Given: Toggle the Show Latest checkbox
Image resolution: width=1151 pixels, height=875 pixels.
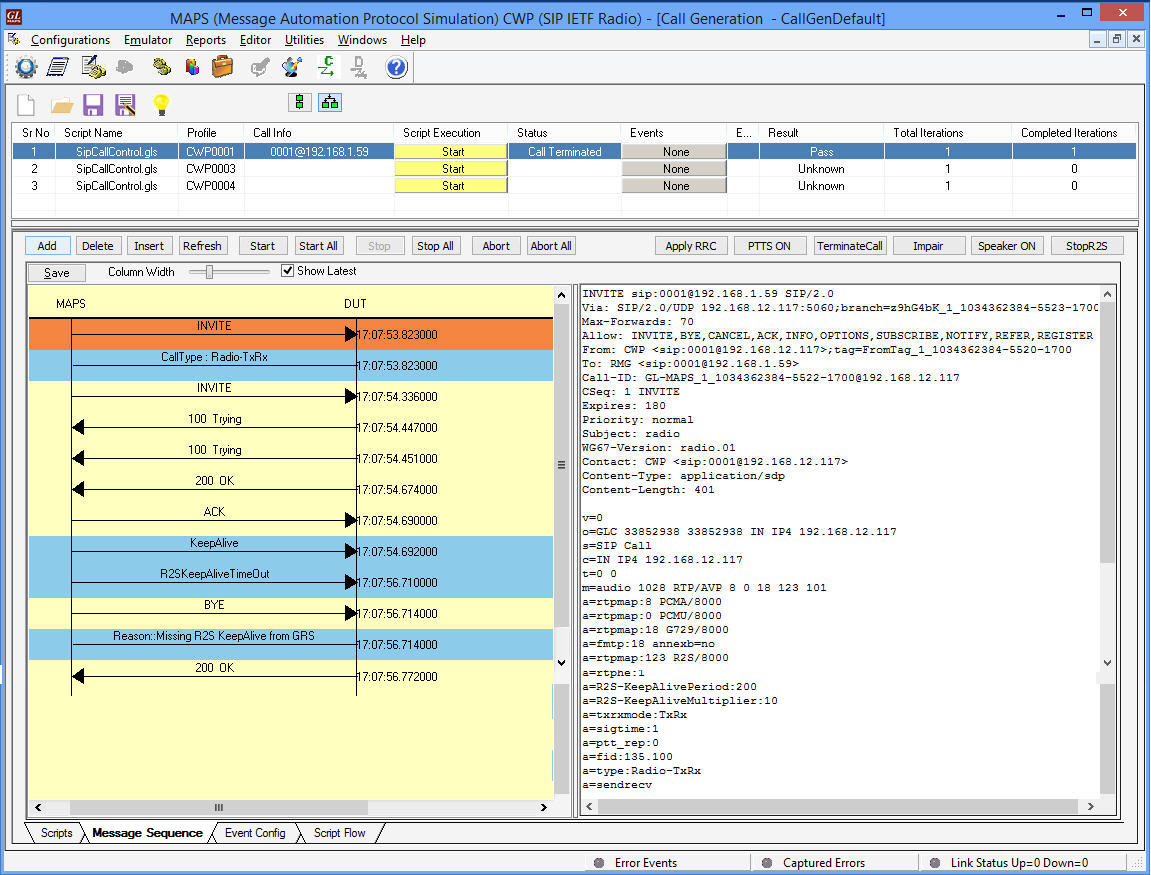Looking at the screenshot, I should [x=288, y=271].
